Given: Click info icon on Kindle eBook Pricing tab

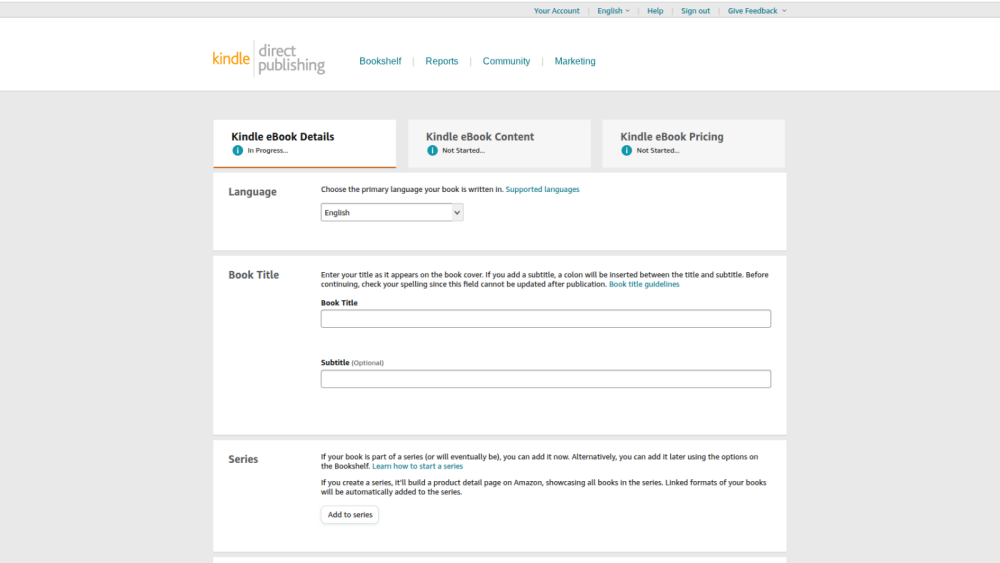Looking at the screenshot, I should pos(626,151).
